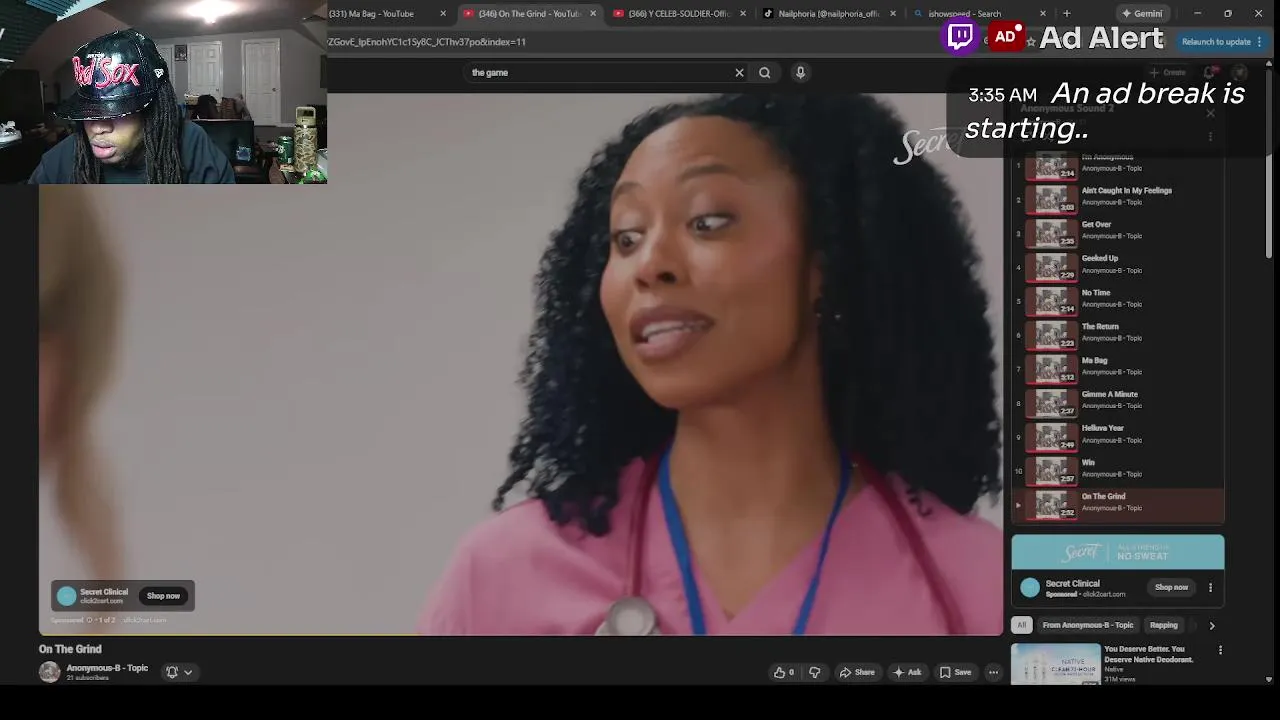The width and height of the screenshot is (1280, 720).
Task: Close the Anonymous Sound 2 playlist panel
Action: (x=1210, y=113)
